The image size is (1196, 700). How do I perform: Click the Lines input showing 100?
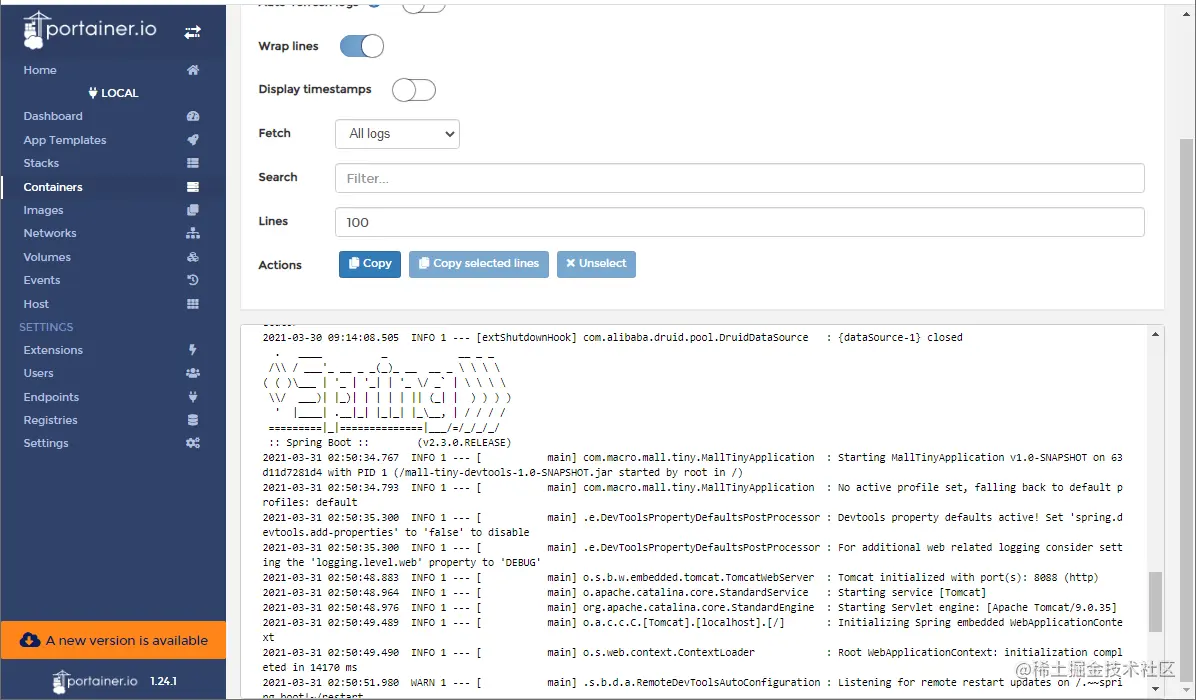point(739,222)
